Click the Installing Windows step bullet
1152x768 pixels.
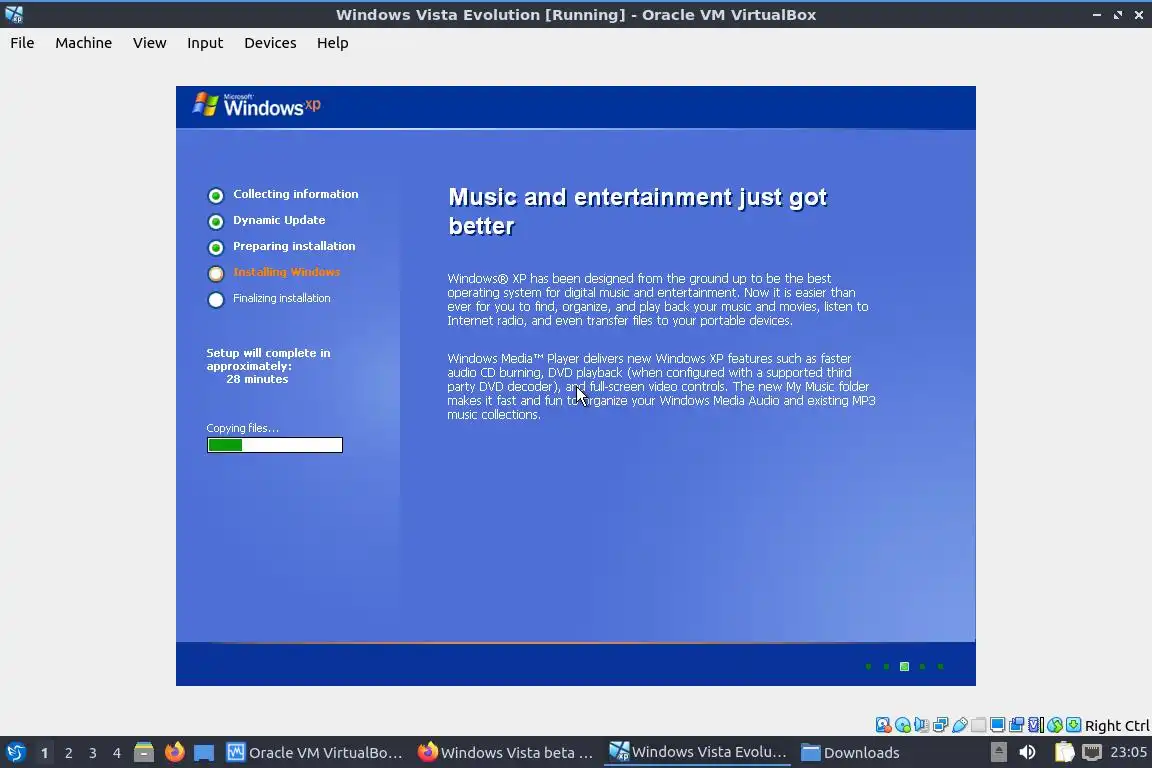[215, 273]
